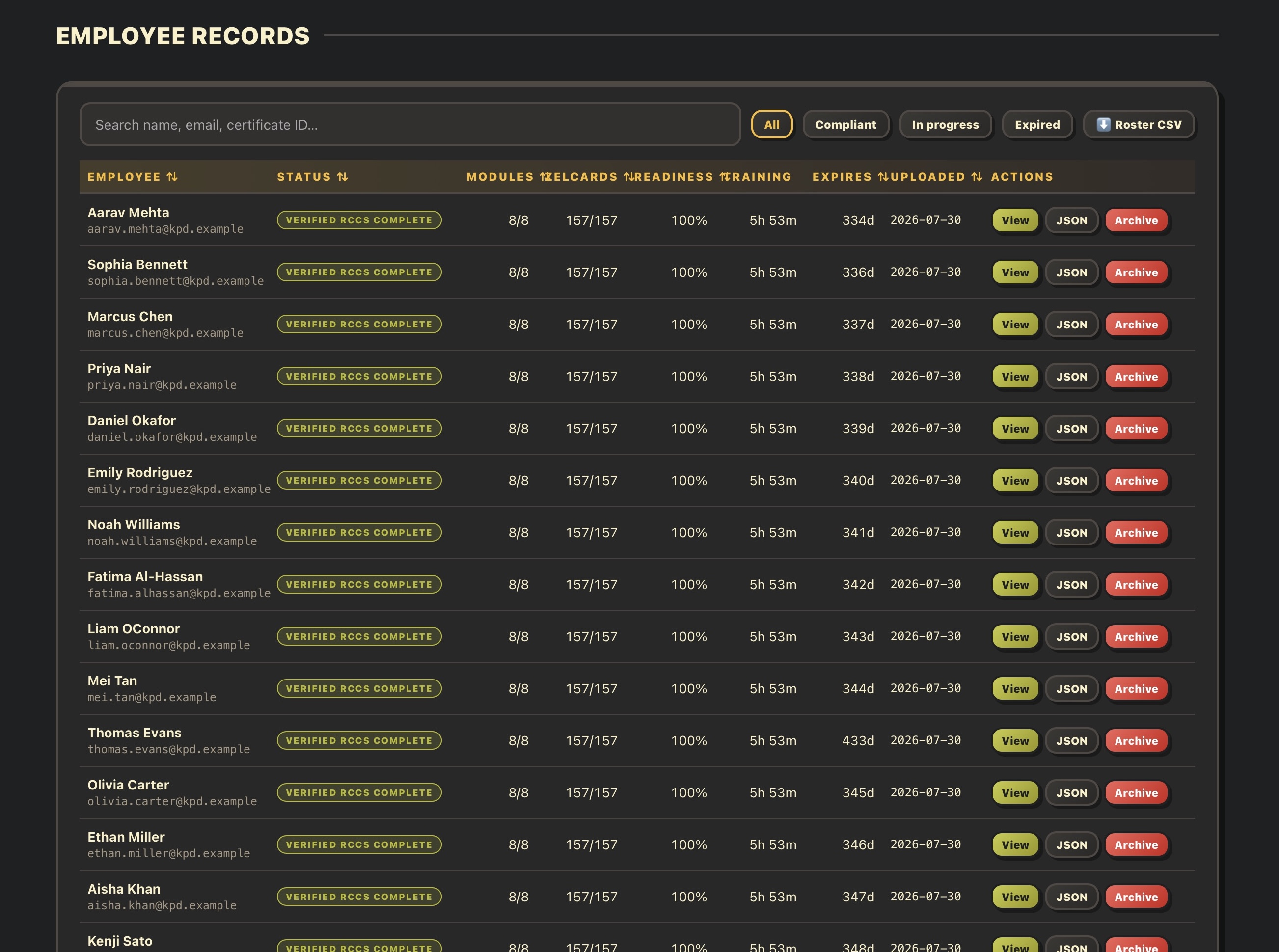
Task: Archive Thomas Evans's record
Action: [1136, 741]
